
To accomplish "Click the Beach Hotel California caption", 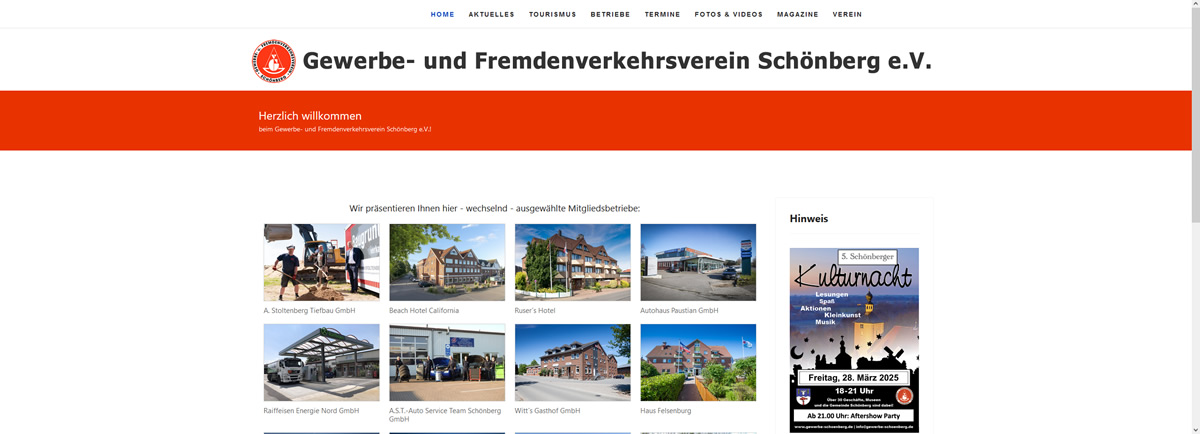I will tap(424, 311).
